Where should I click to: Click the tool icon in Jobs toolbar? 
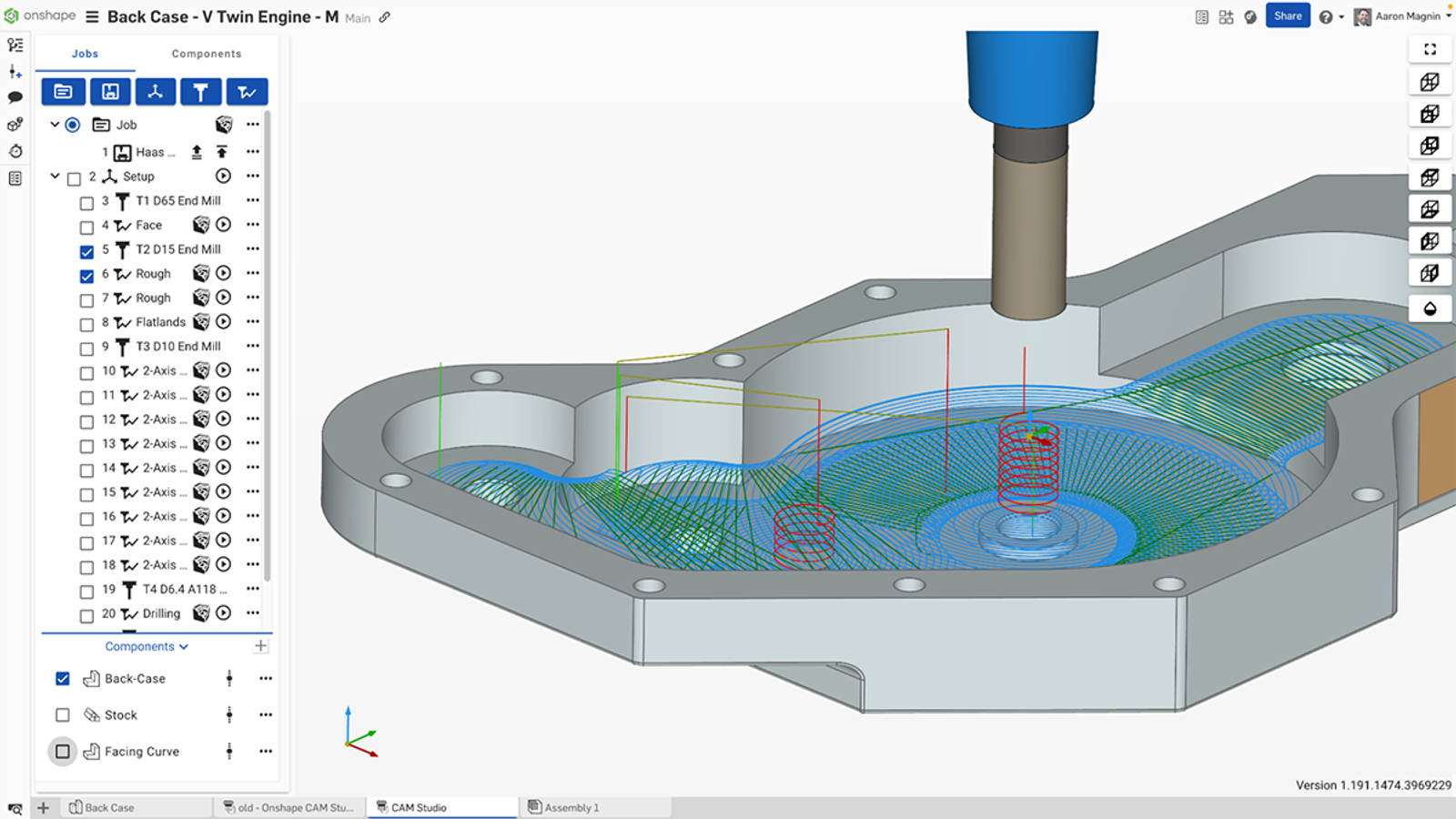tap(200, 92)
